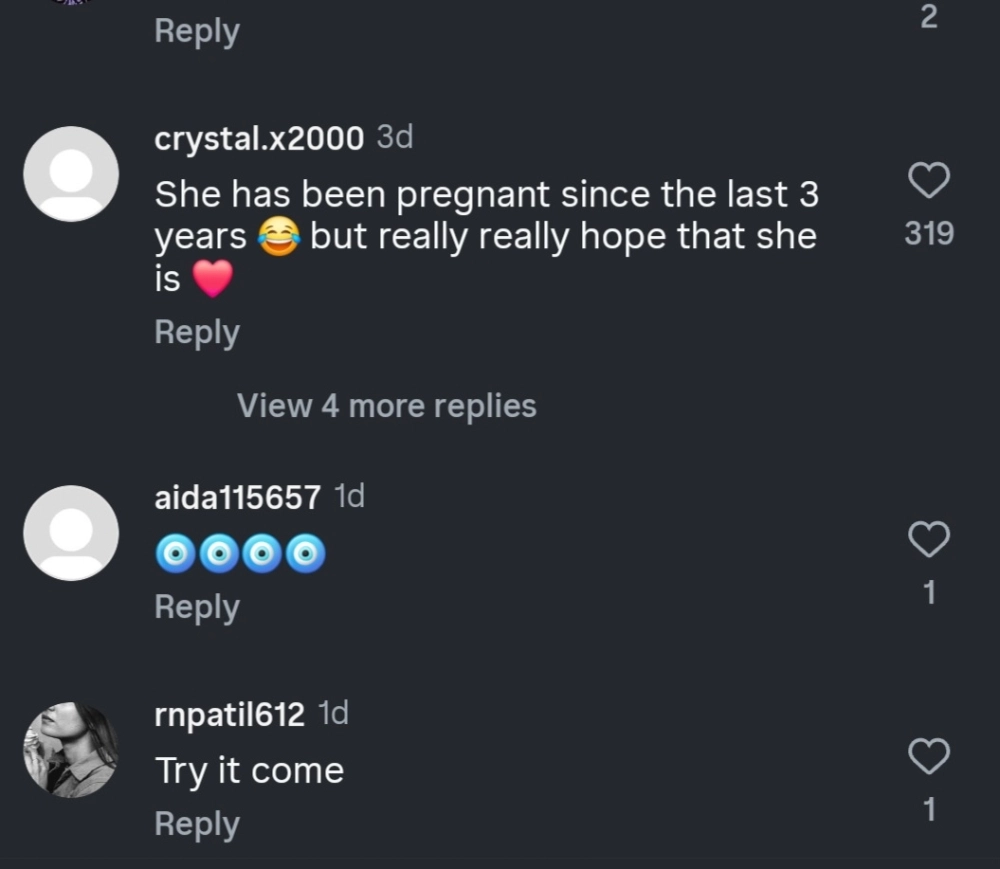Reply to rnpatil612's comment

pyautogui.click(x=197, y=824)
